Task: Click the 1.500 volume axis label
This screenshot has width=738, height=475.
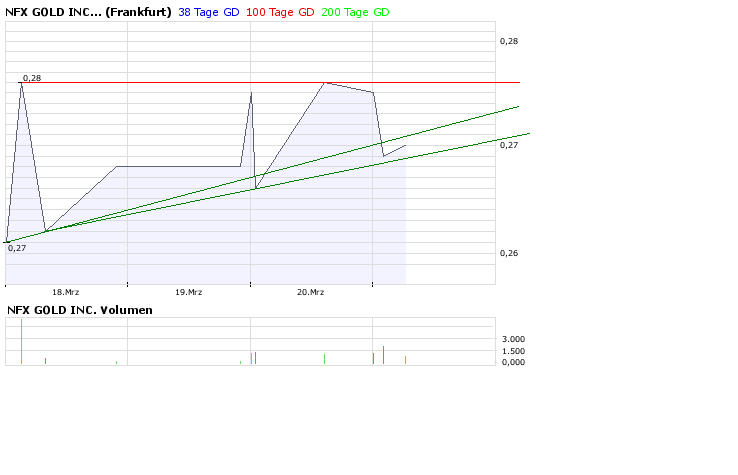Action: 513,351
